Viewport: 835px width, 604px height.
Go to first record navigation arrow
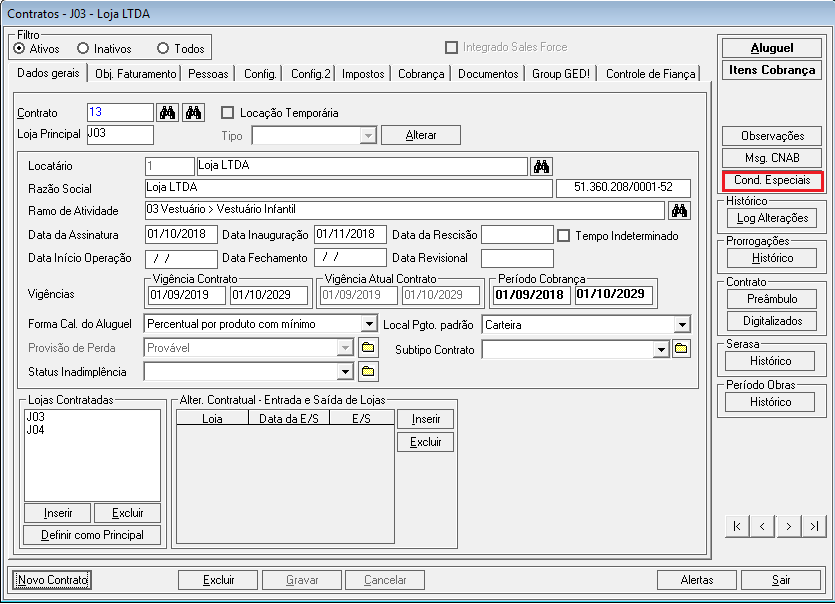coord(737,526)
